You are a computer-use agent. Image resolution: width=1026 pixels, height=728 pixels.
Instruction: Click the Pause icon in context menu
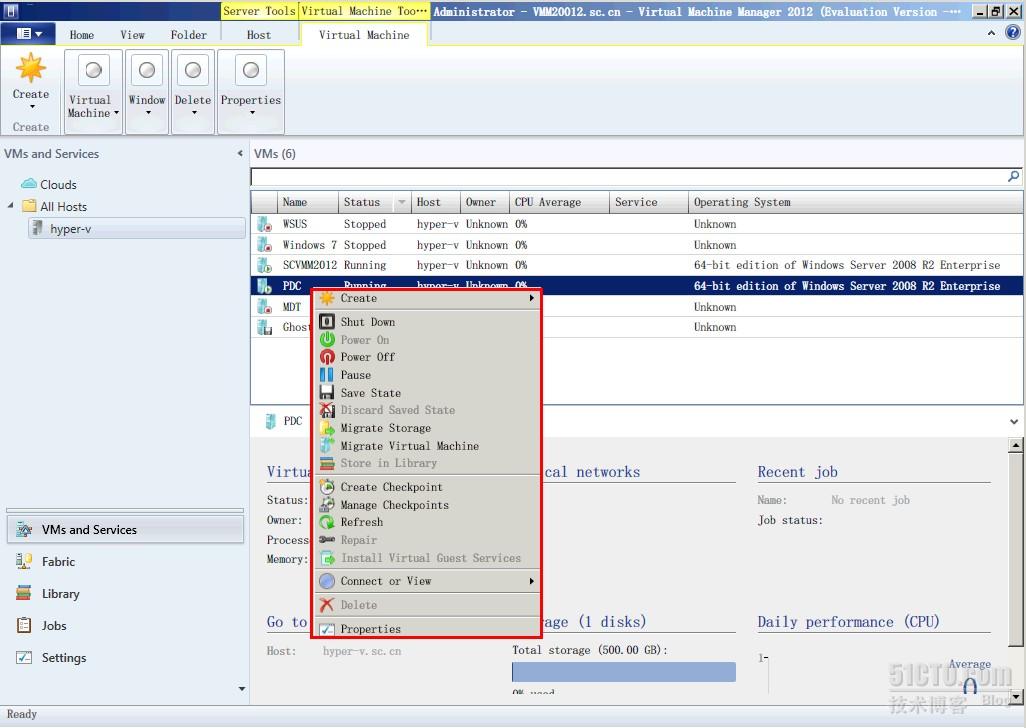coord(327,375)
